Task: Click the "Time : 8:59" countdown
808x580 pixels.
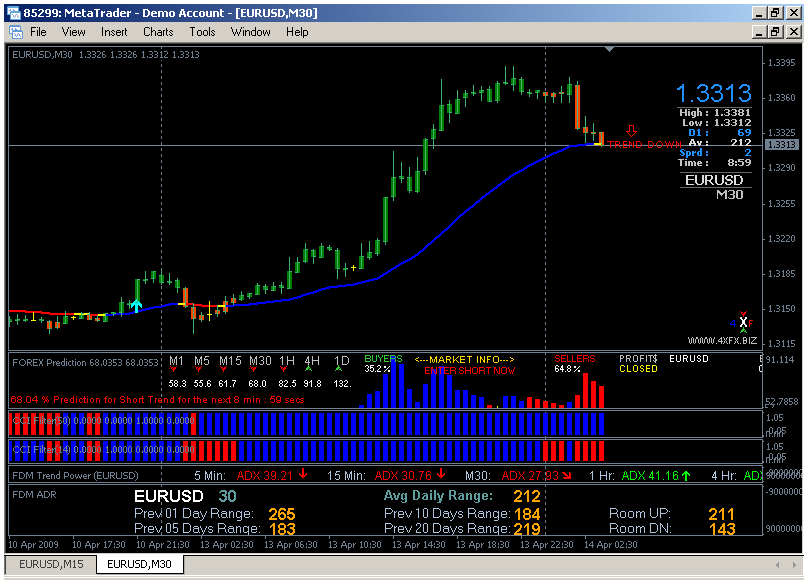Action: (x=714, y=163)
